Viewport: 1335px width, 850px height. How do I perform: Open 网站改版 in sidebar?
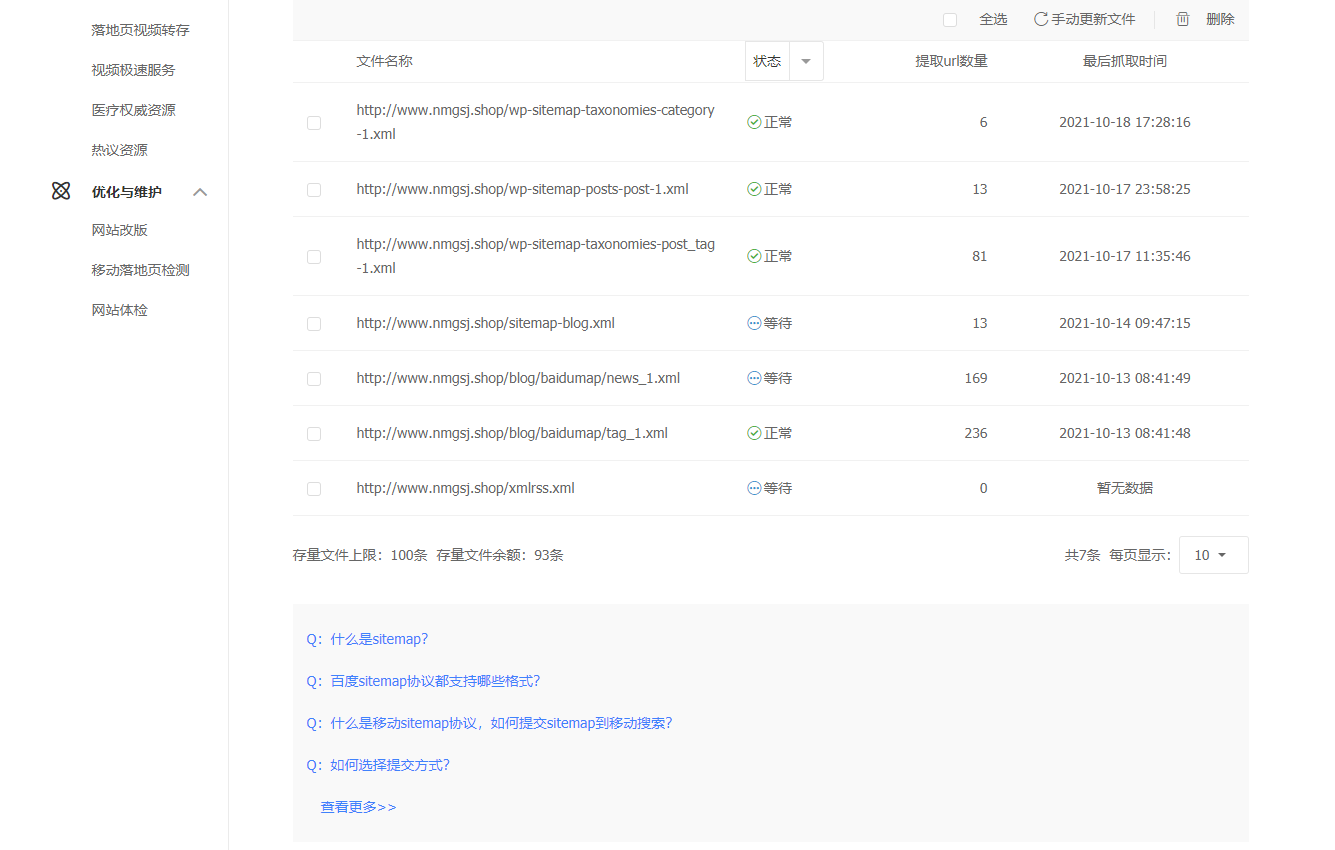[119, 230]
